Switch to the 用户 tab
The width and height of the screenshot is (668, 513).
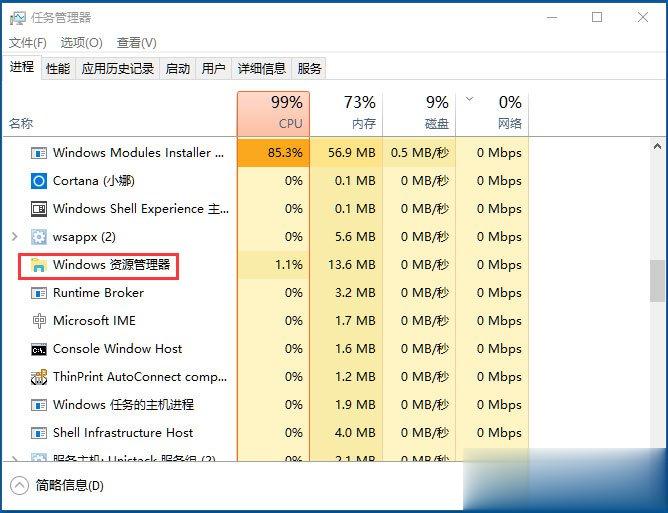coord(213,68)
